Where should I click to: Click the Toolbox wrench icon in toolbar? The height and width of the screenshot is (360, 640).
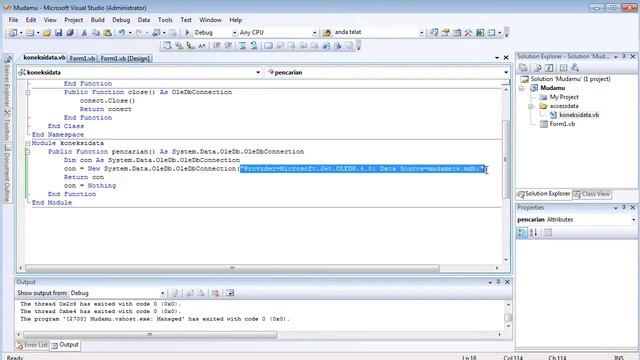point(468,32)
